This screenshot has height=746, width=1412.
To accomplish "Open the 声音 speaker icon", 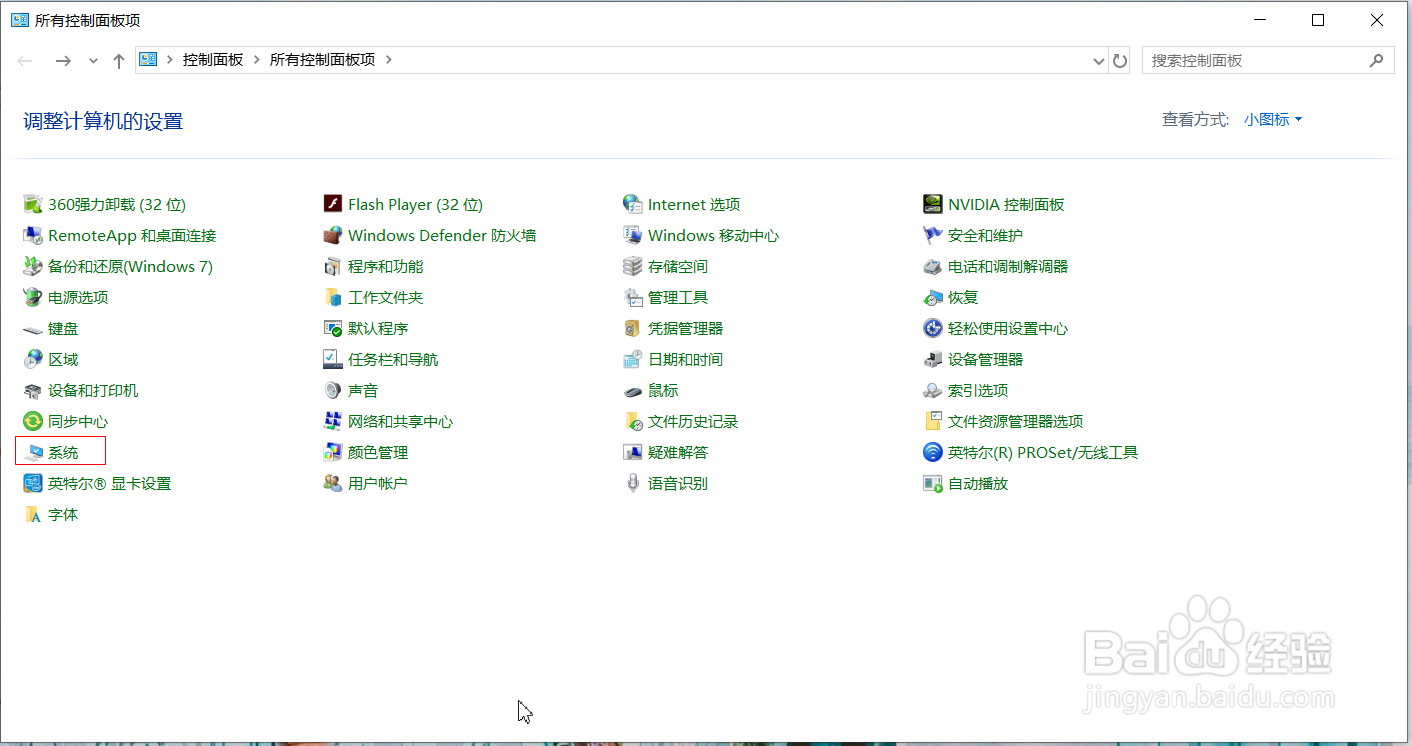I will click(x=333, y=390).
